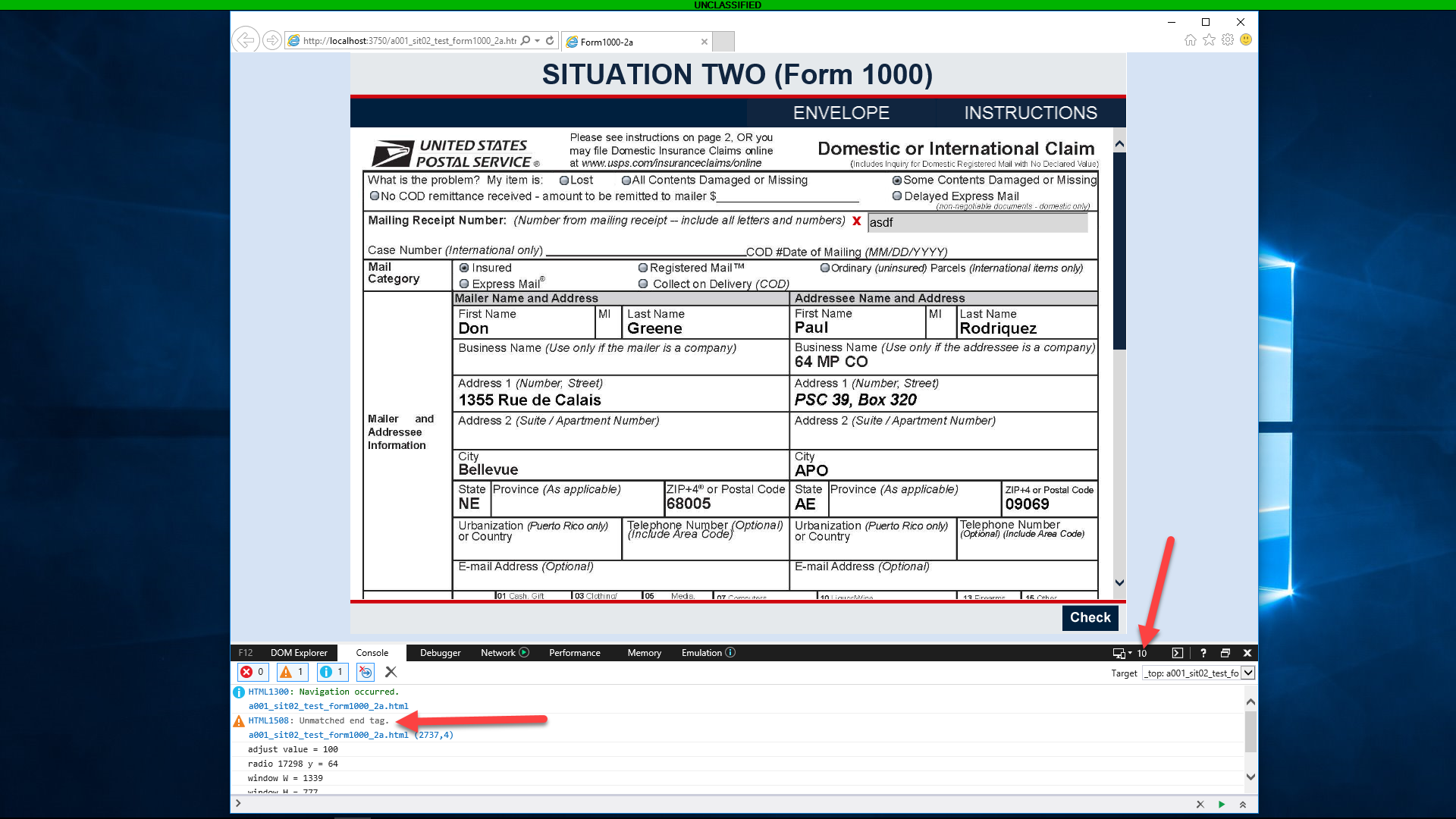Close the Form1000-2a browser tab
This screenshot has width=1456, height=819.
point(704,42)
